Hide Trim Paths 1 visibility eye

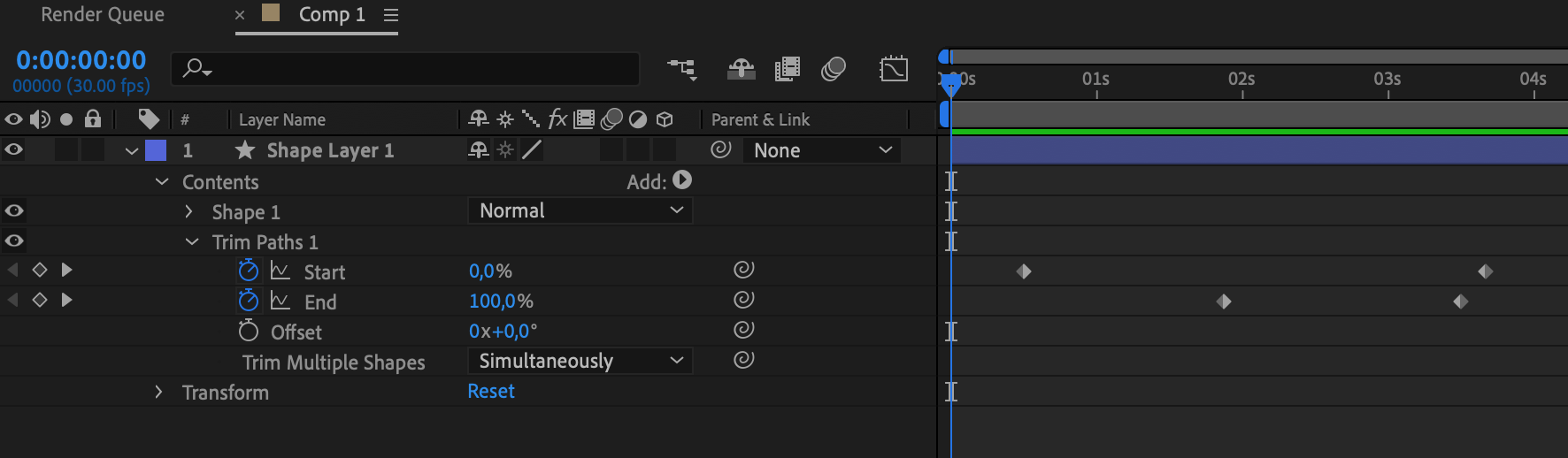[14, 240]
